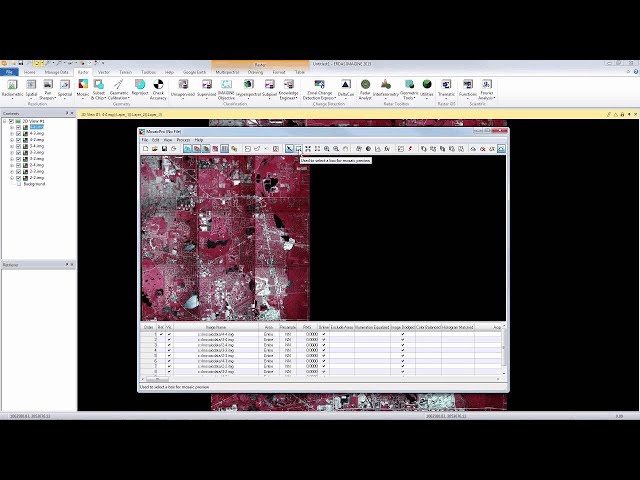Viewport: 640px width, 480px height.
Task: Toggle Image Dodged checkbox in order 1 row
Action: tap(402, 334)
